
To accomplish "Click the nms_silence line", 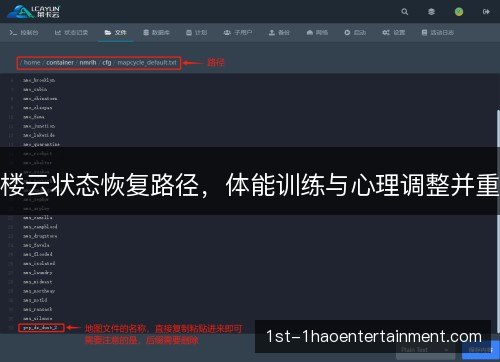I will (38, 319).
